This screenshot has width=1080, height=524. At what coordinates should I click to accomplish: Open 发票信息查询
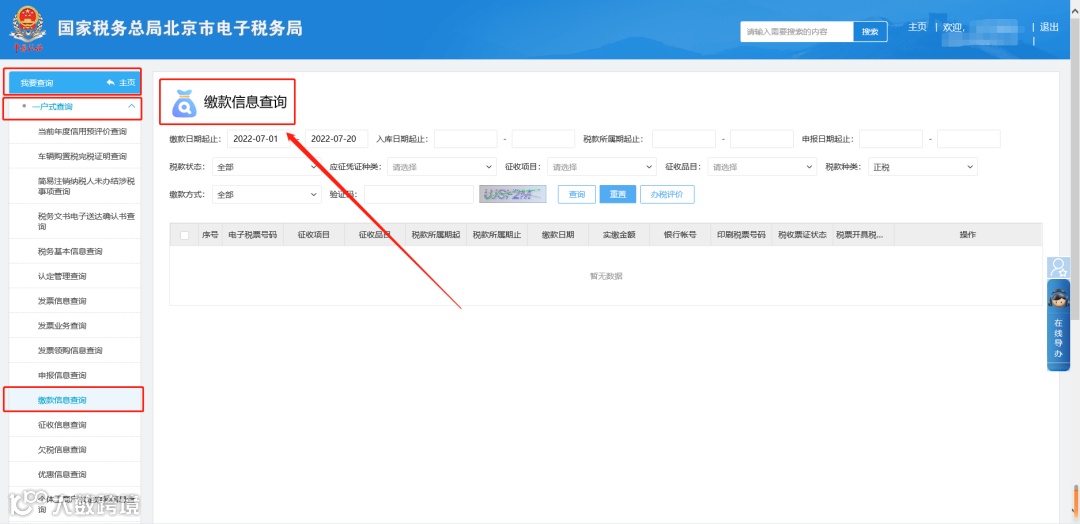click(74, 301)
